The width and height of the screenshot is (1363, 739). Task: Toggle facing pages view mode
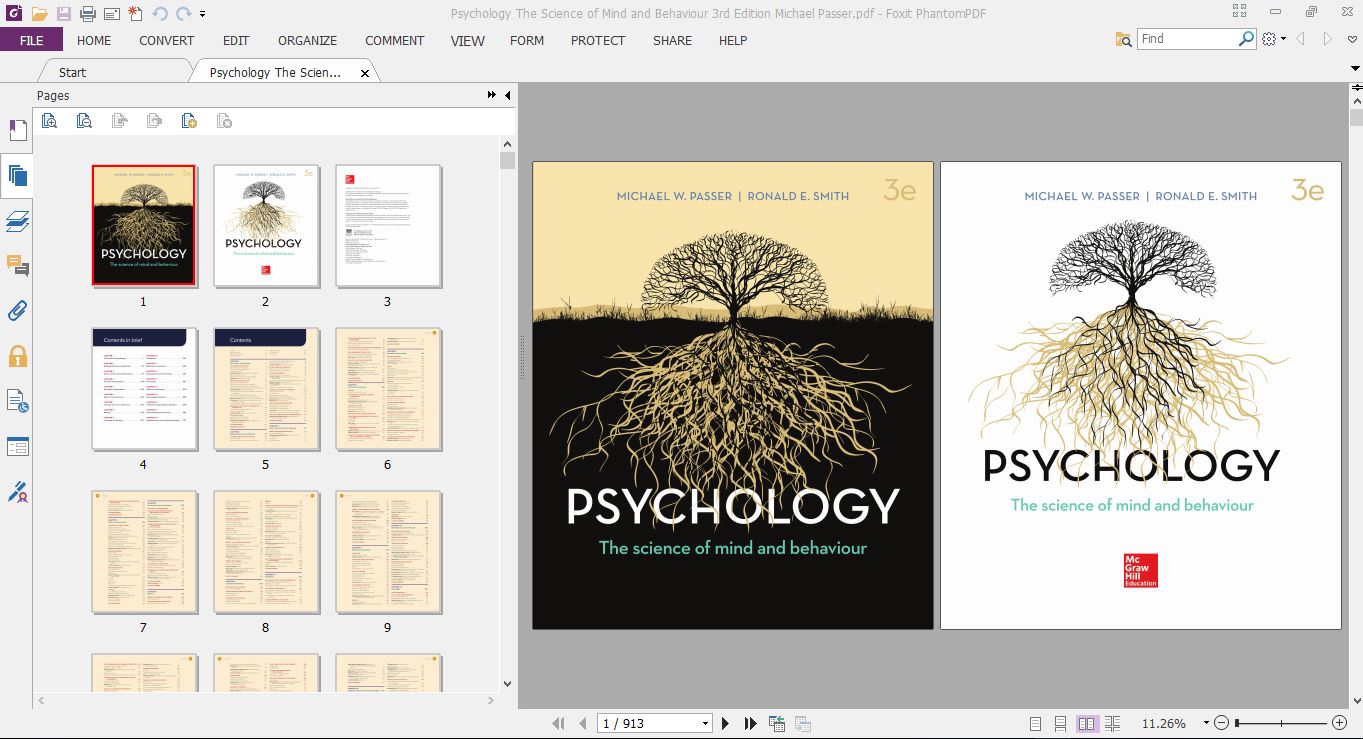[1087, 723]
